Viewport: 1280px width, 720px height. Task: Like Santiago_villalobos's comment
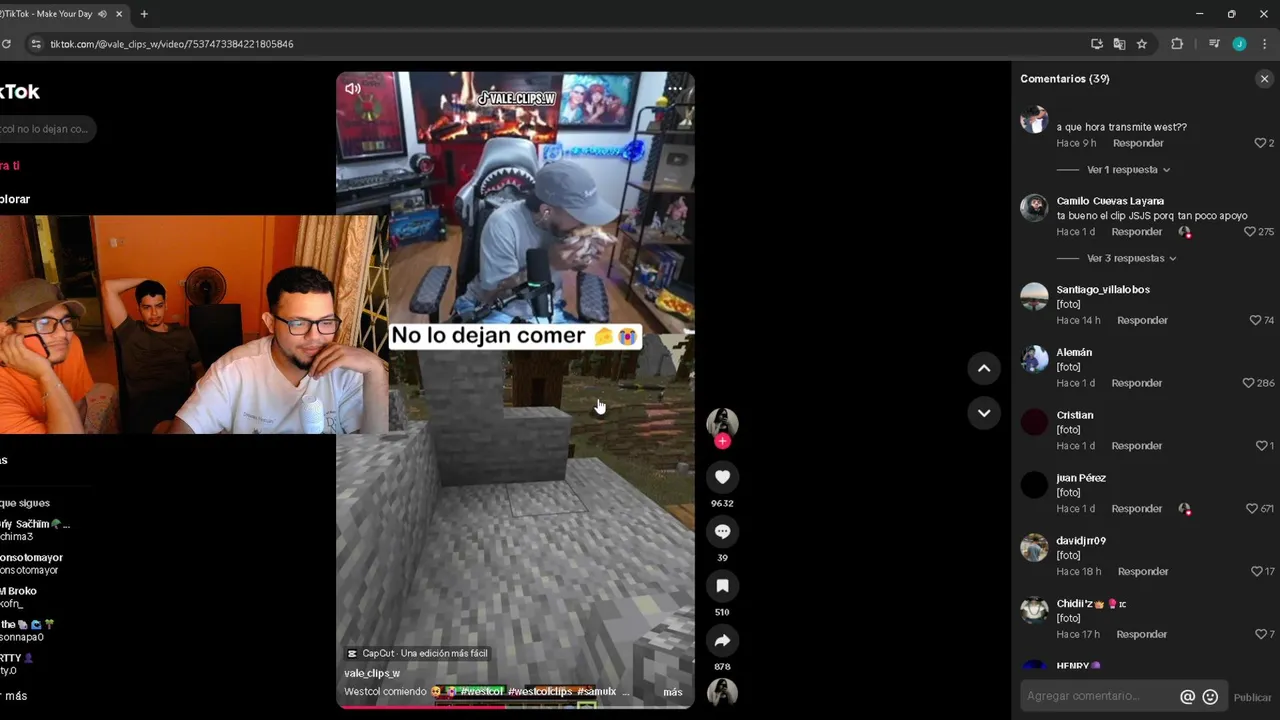1255,320
